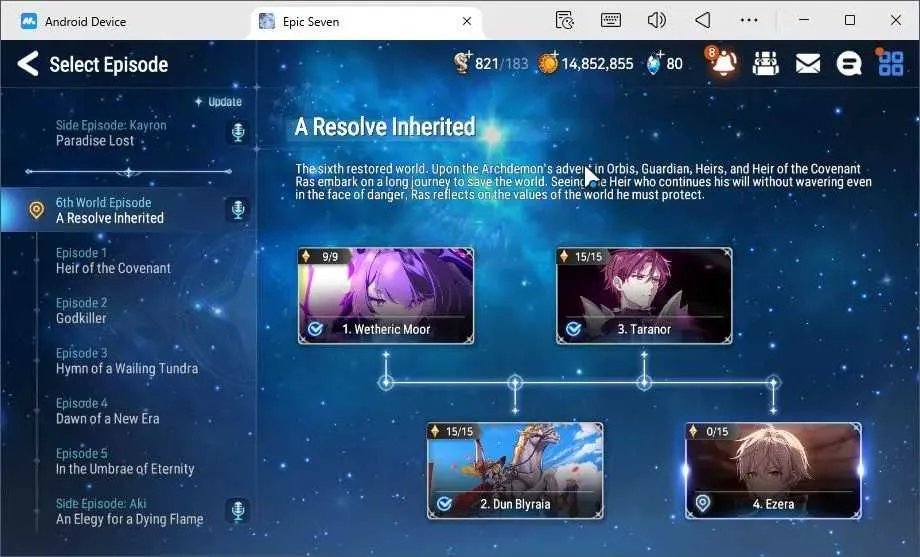Click the completed checkmark on Dun Blyraia
This screenshot has width=920, height=557.
444,503
